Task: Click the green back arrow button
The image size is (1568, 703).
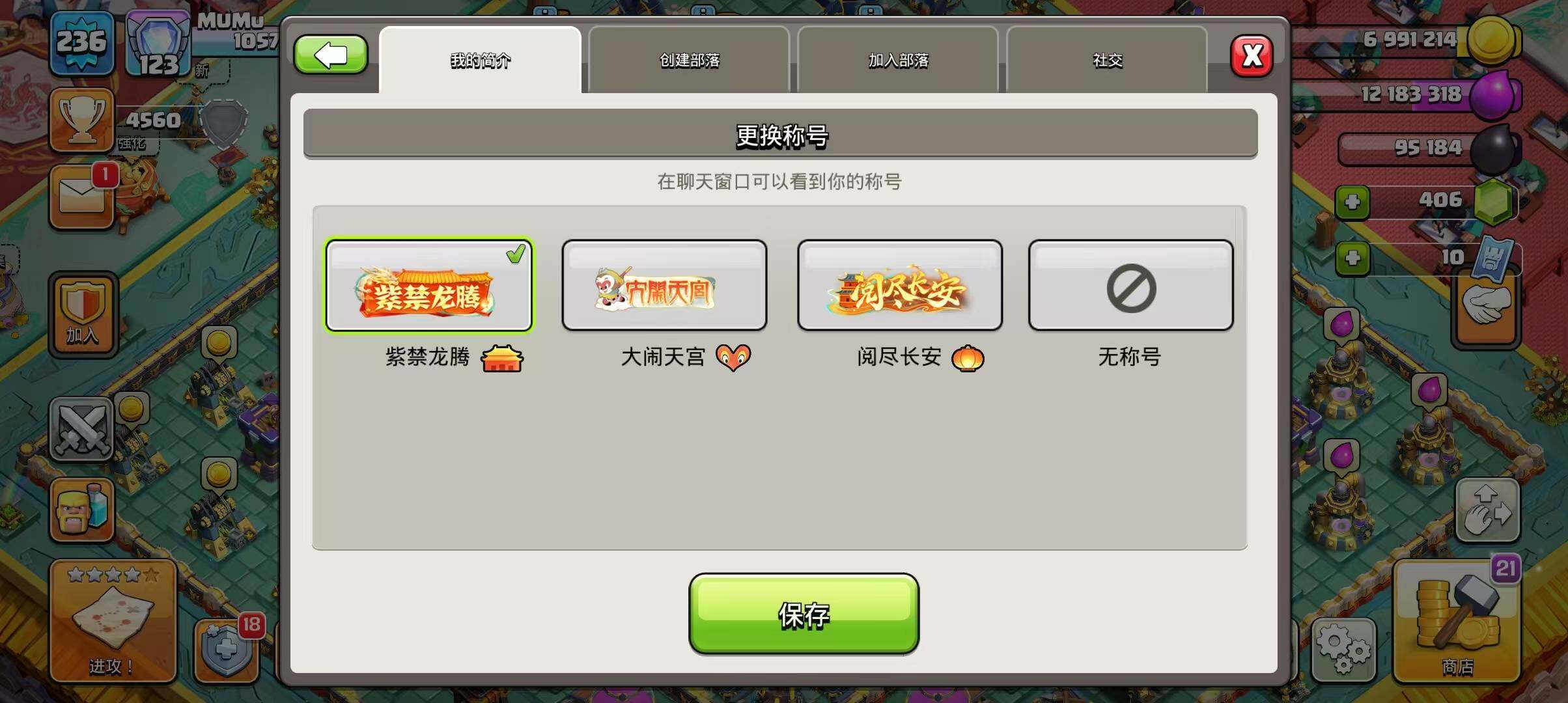Action: tap(331, 55)
